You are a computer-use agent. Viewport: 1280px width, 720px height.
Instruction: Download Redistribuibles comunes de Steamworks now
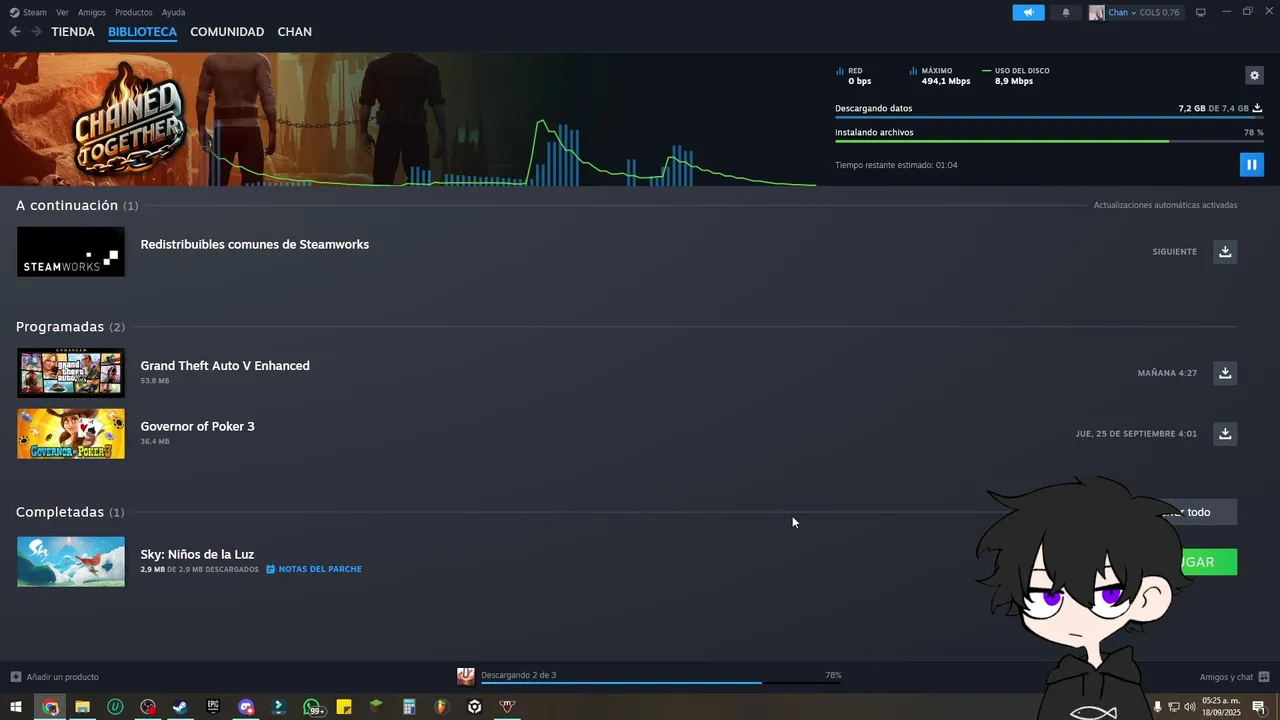(x=1225, y=251)
